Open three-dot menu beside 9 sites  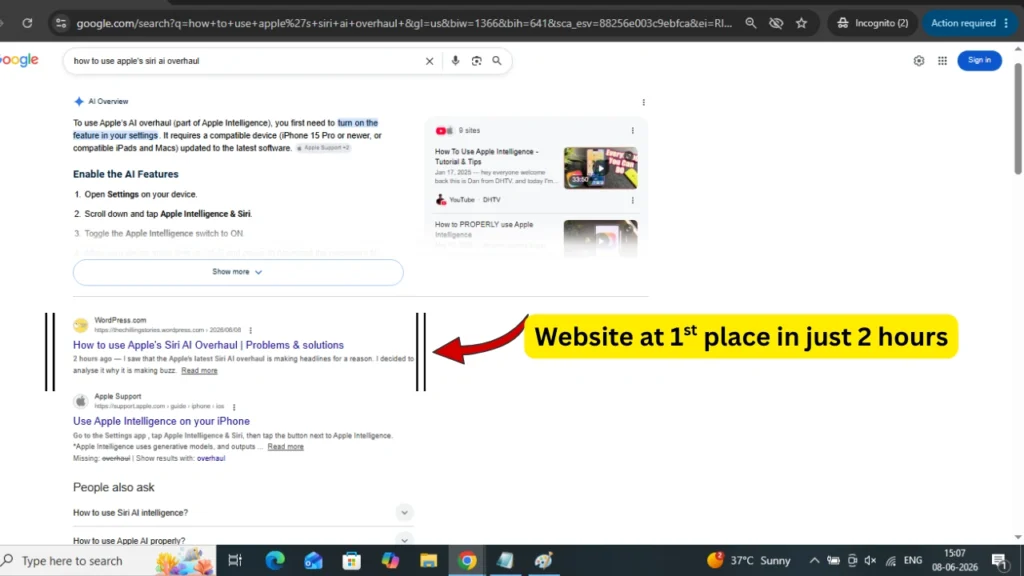coord(632,131)
